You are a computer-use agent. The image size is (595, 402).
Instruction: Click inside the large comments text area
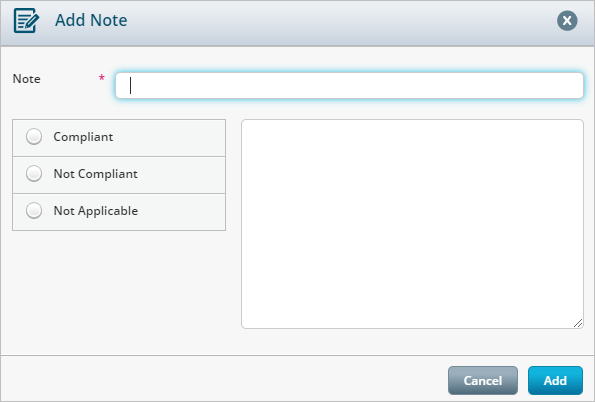(412, 224)
